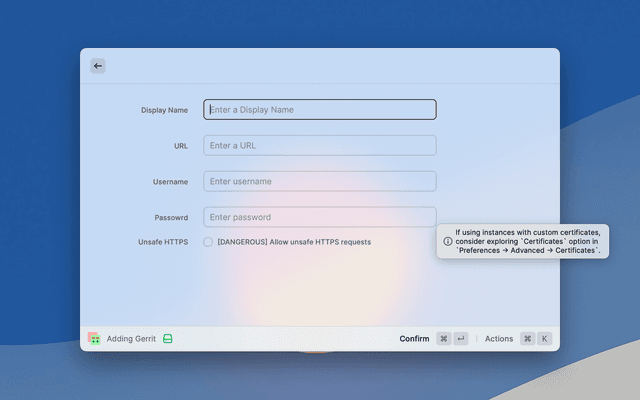Click the Unsafe HTTPS field label
Screen dimensions: 640x400
163,242
